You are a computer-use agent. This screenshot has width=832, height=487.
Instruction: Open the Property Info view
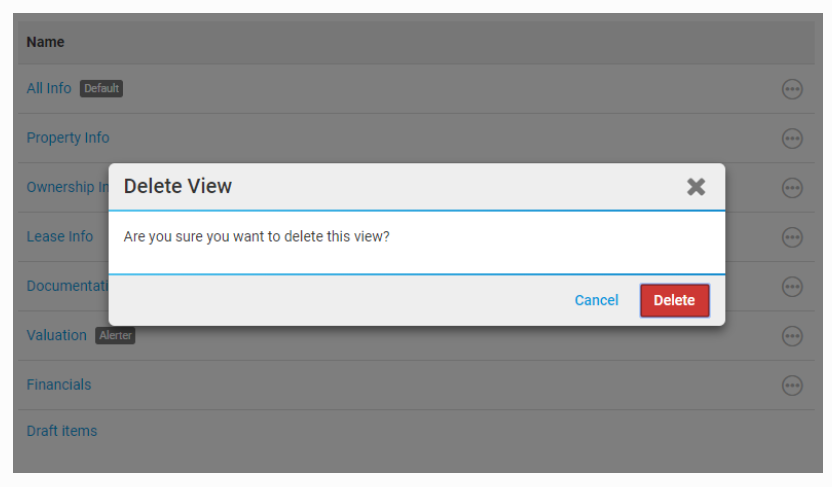pos(67,138)
